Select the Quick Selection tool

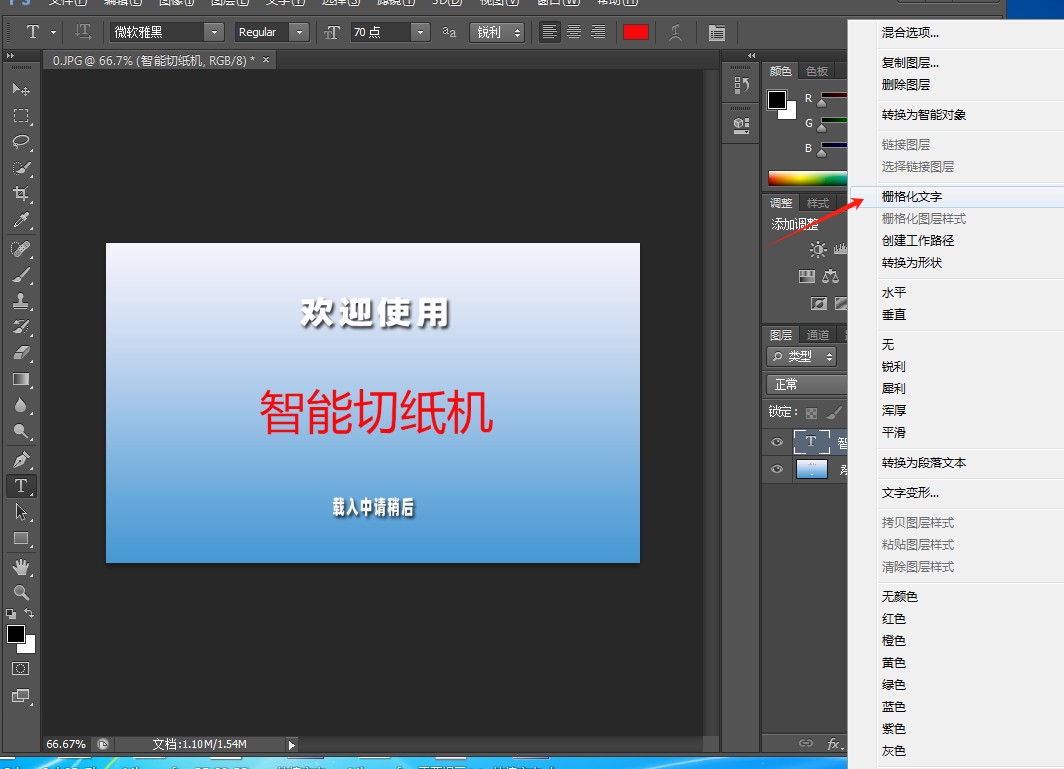[21, 168]
